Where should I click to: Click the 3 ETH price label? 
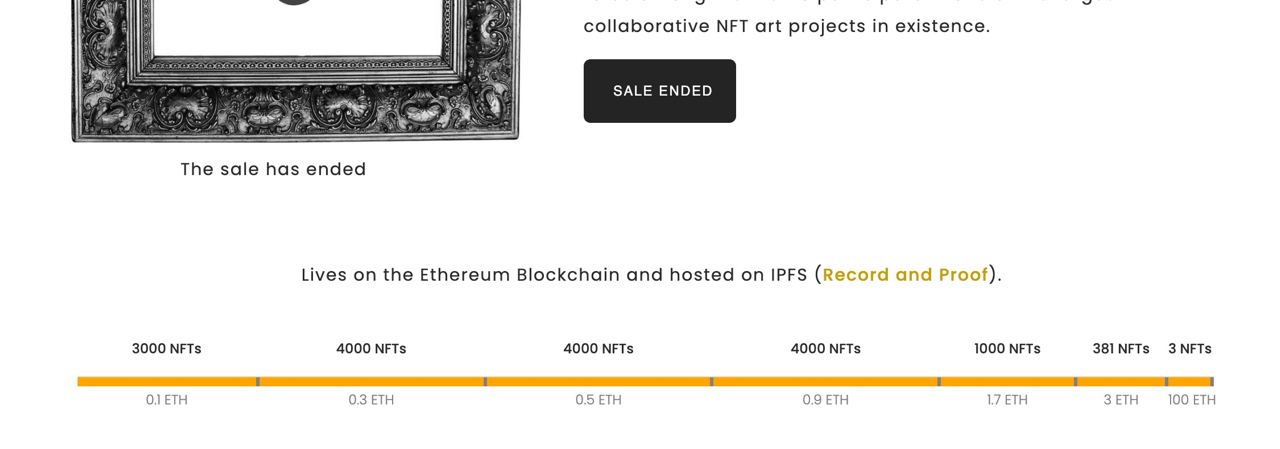click(x=1120, y=400)
